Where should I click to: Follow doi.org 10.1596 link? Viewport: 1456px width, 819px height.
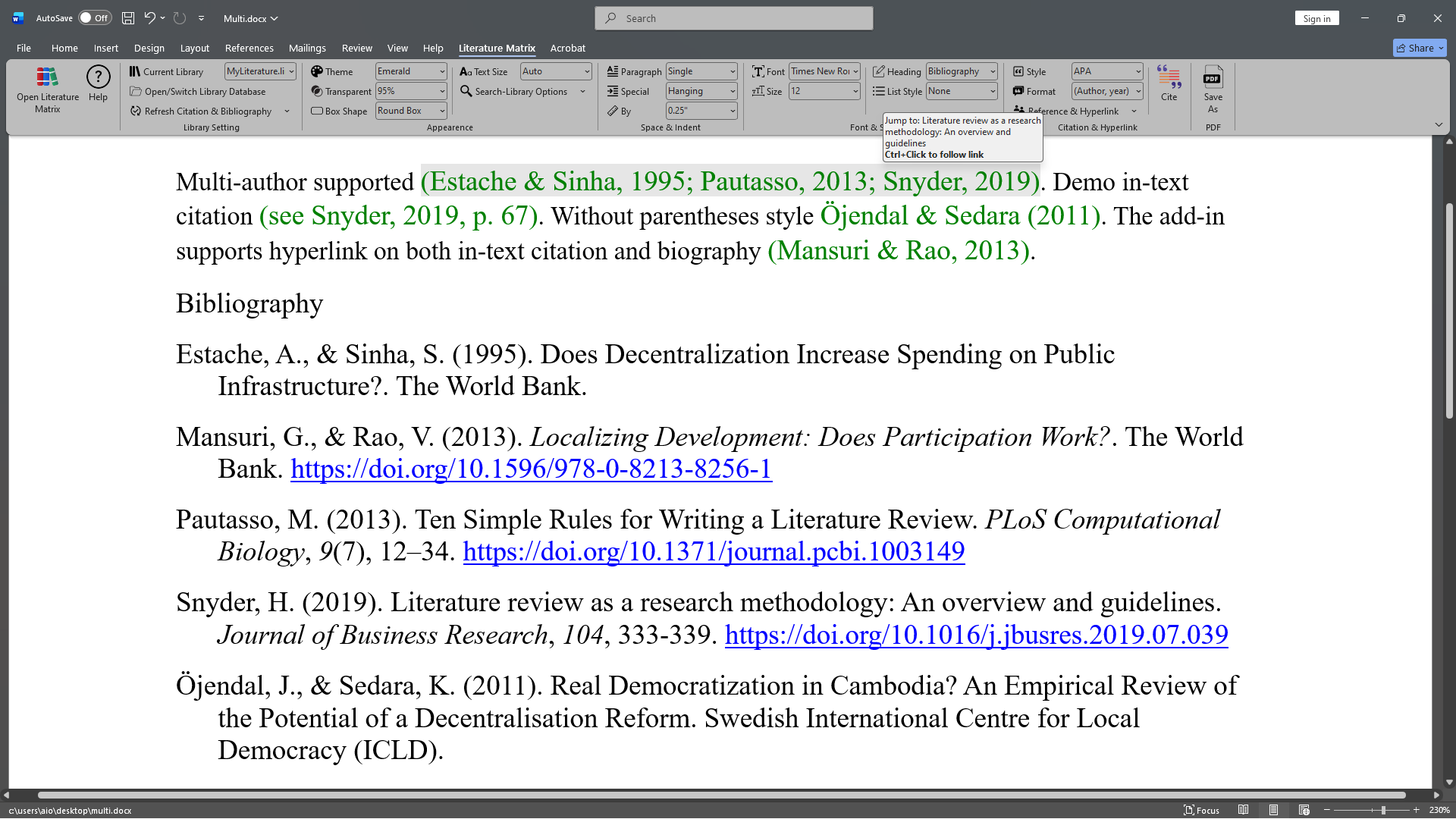pos(531,469)
